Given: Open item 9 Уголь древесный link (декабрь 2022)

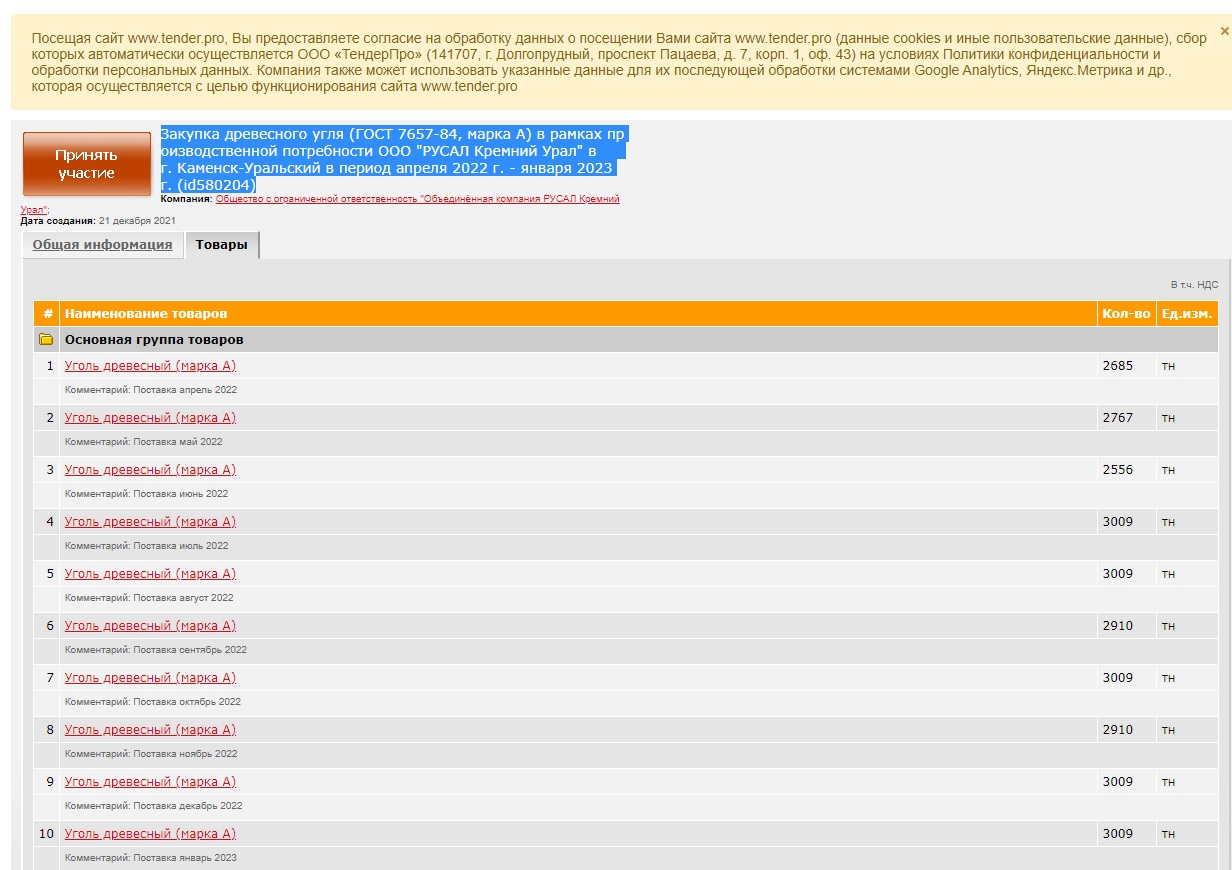Looking at the screenshot, I should (150, 782).
